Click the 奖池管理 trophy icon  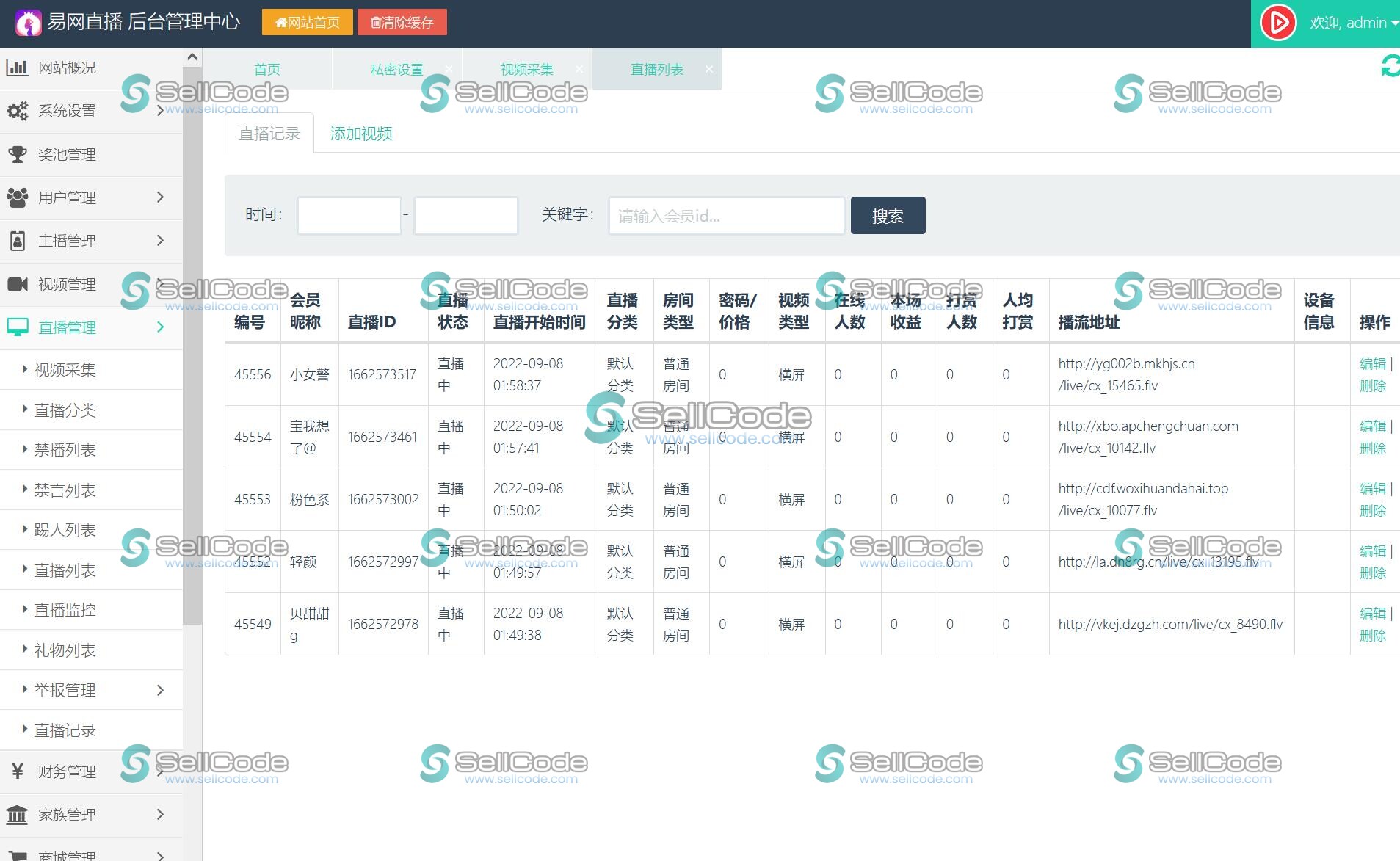[x=17, y=154]
